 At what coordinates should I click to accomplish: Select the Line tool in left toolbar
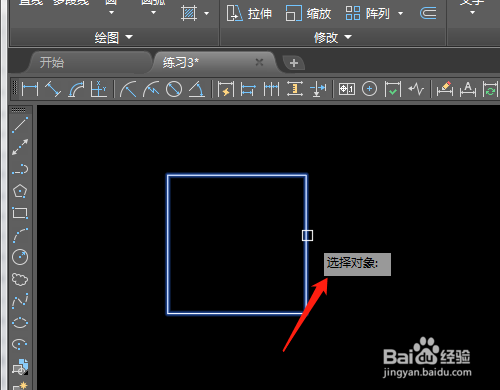pos(20,125)
